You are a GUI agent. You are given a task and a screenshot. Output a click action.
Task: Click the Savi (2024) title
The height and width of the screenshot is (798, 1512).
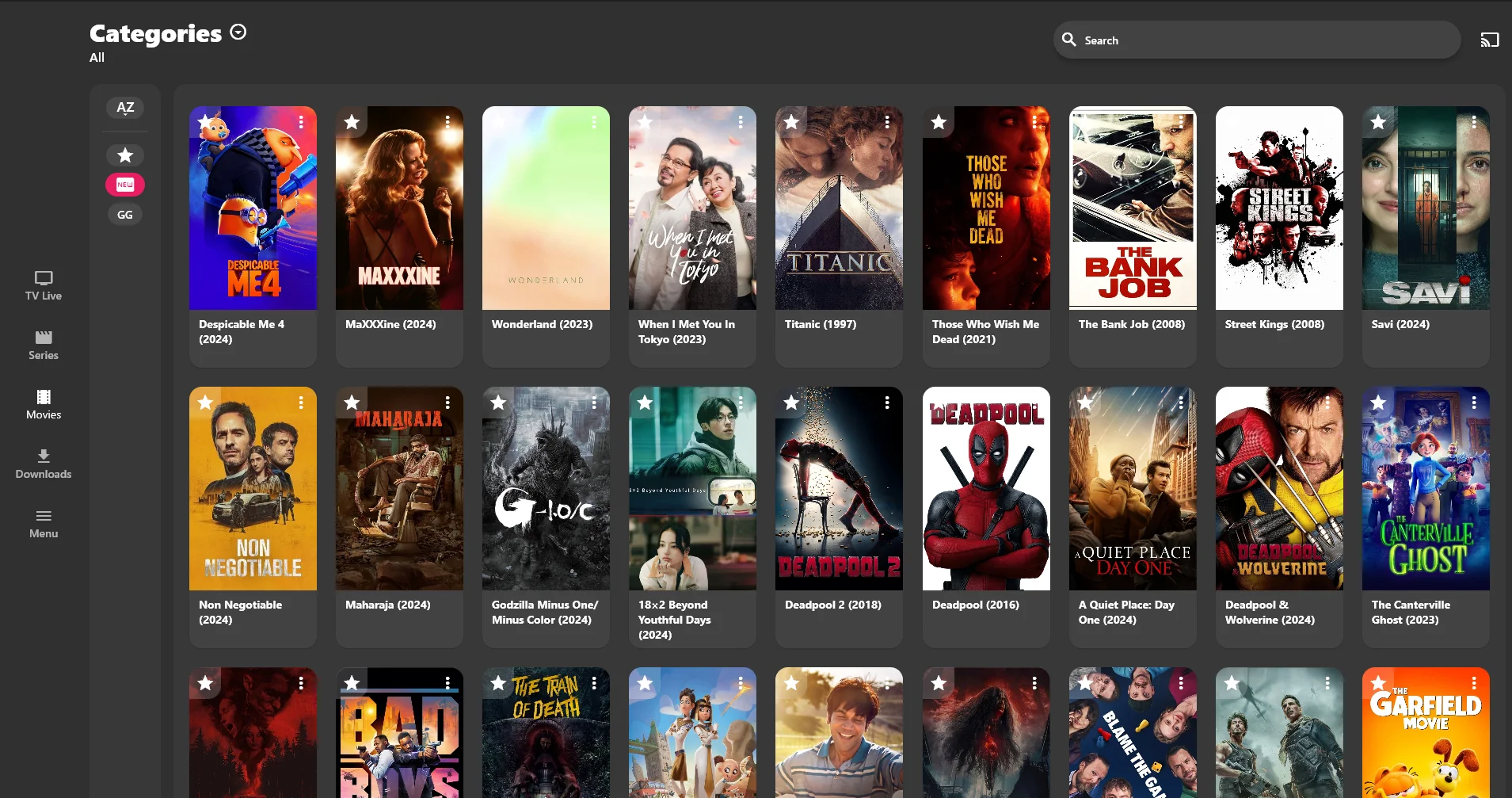tap(1400, 324)
